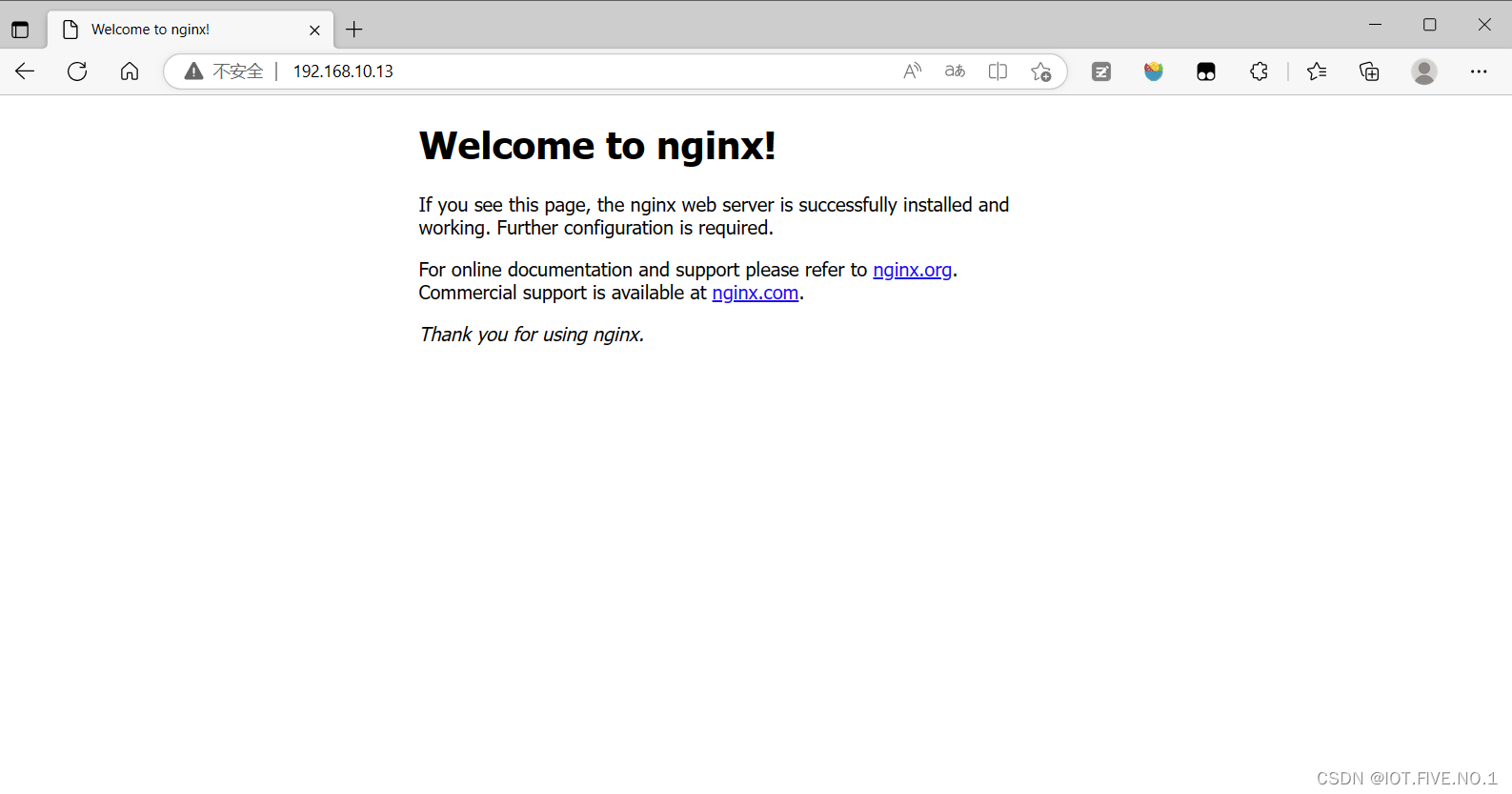The image size is (1512, 794).
Task: Open the black goggles extension icon
Action: pyautogui.click(x=1206, y=71)
